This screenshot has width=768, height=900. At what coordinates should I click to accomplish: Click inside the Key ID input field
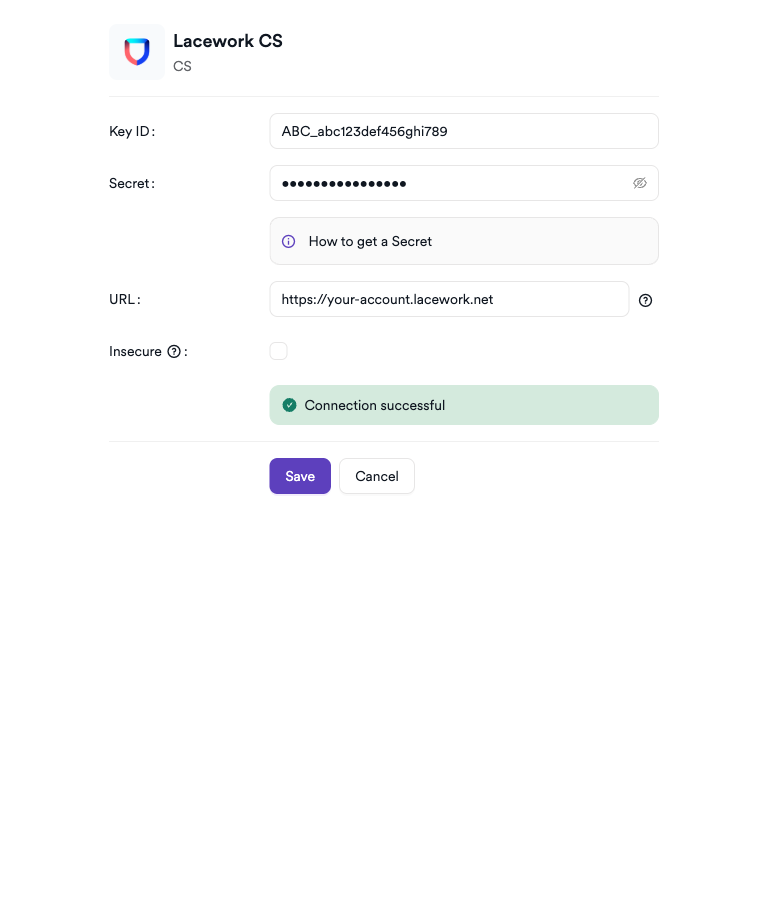point(464,131)
